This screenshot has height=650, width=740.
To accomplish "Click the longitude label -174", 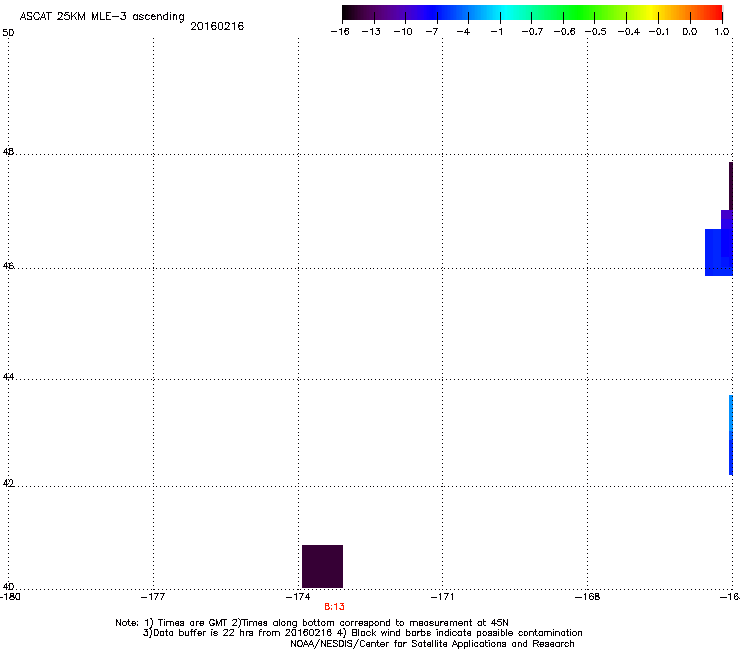I will pyautogui.click(x=298, y=597).
